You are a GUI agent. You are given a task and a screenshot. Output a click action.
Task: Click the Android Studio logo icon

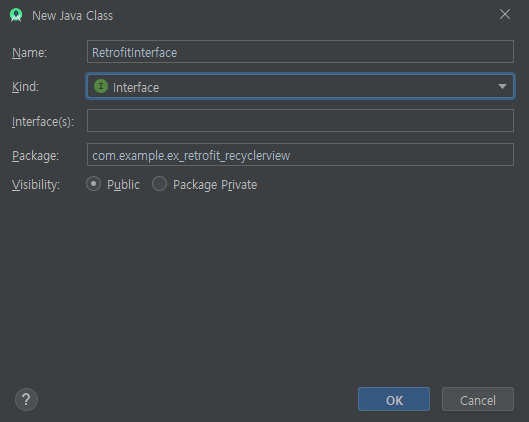coord(16,15)
